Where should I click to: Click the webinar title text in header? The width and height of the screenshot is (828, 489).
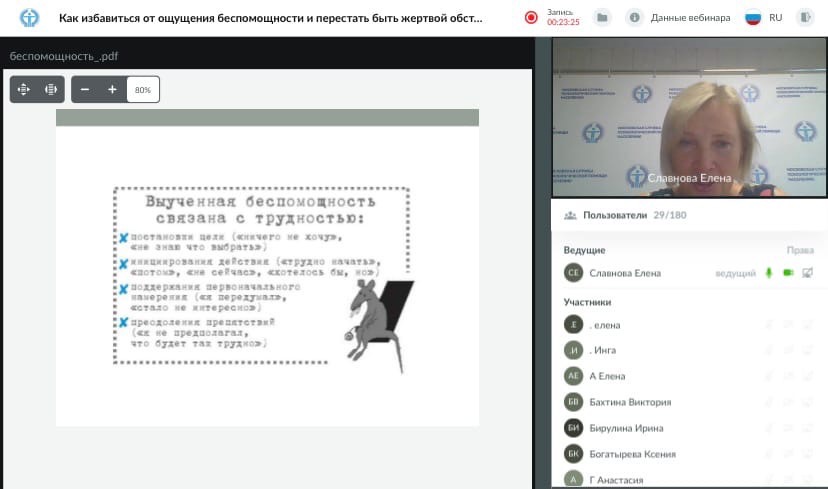[x=270, y=18]
